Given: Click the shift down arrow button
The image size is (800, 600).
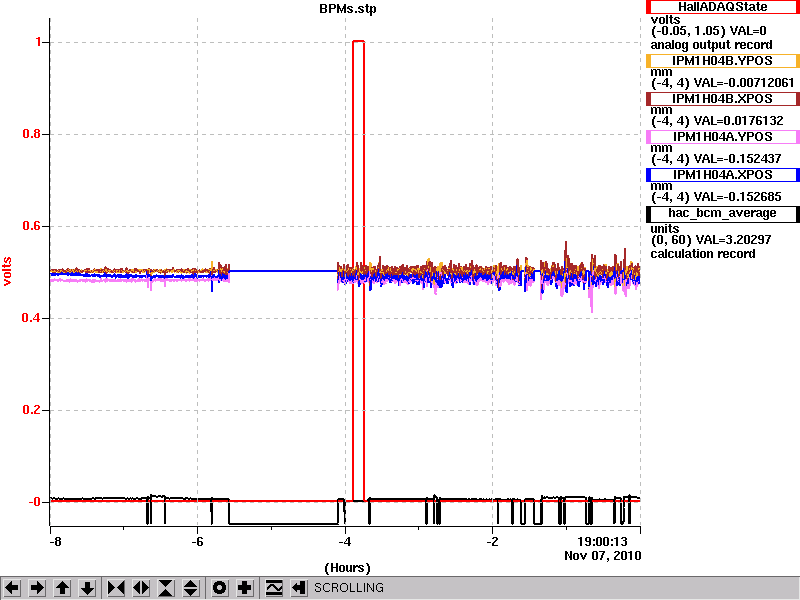Looking at the screenshot, I should point(88,588).
